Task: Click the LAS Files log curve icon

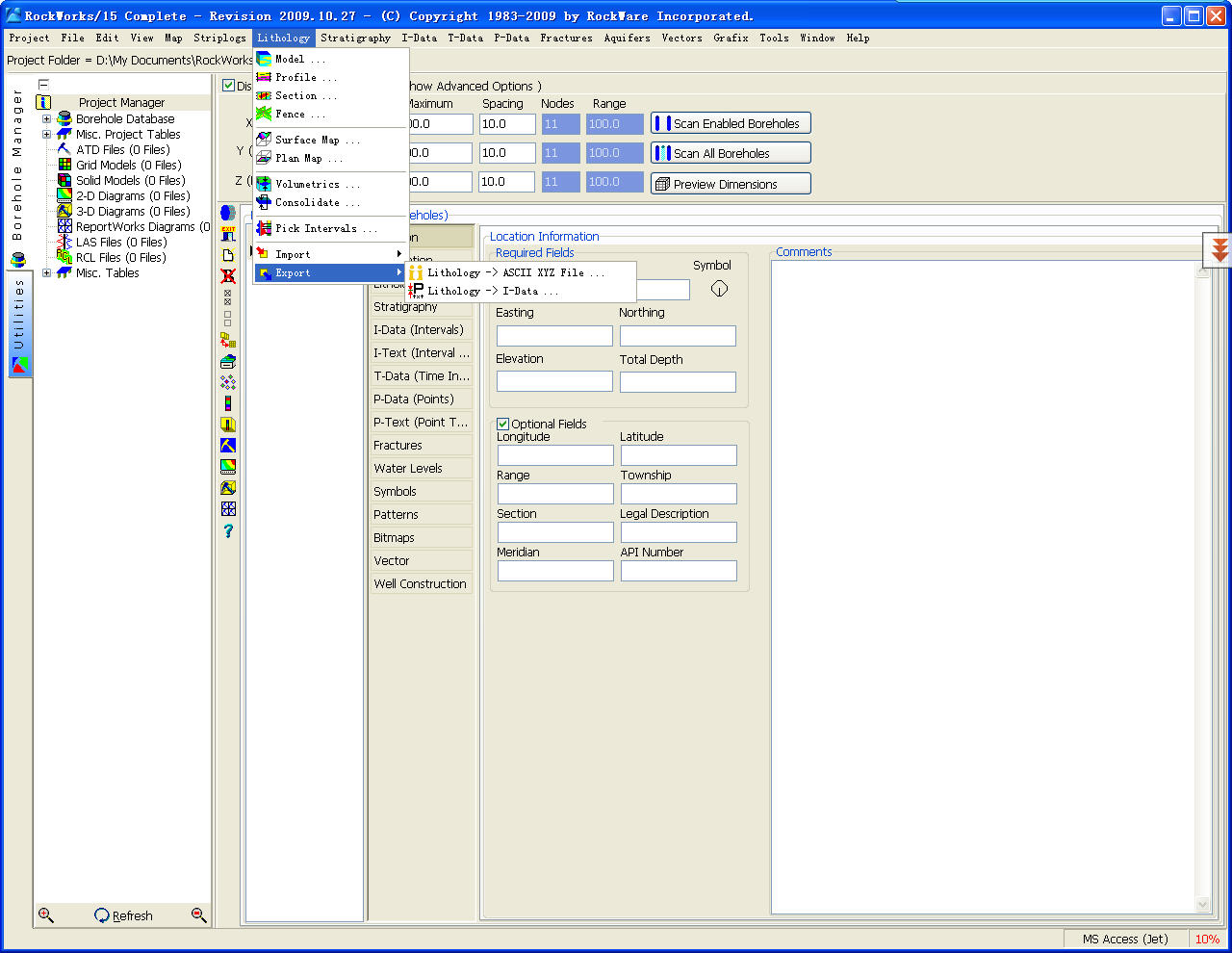Action: [x=64, y=242]
